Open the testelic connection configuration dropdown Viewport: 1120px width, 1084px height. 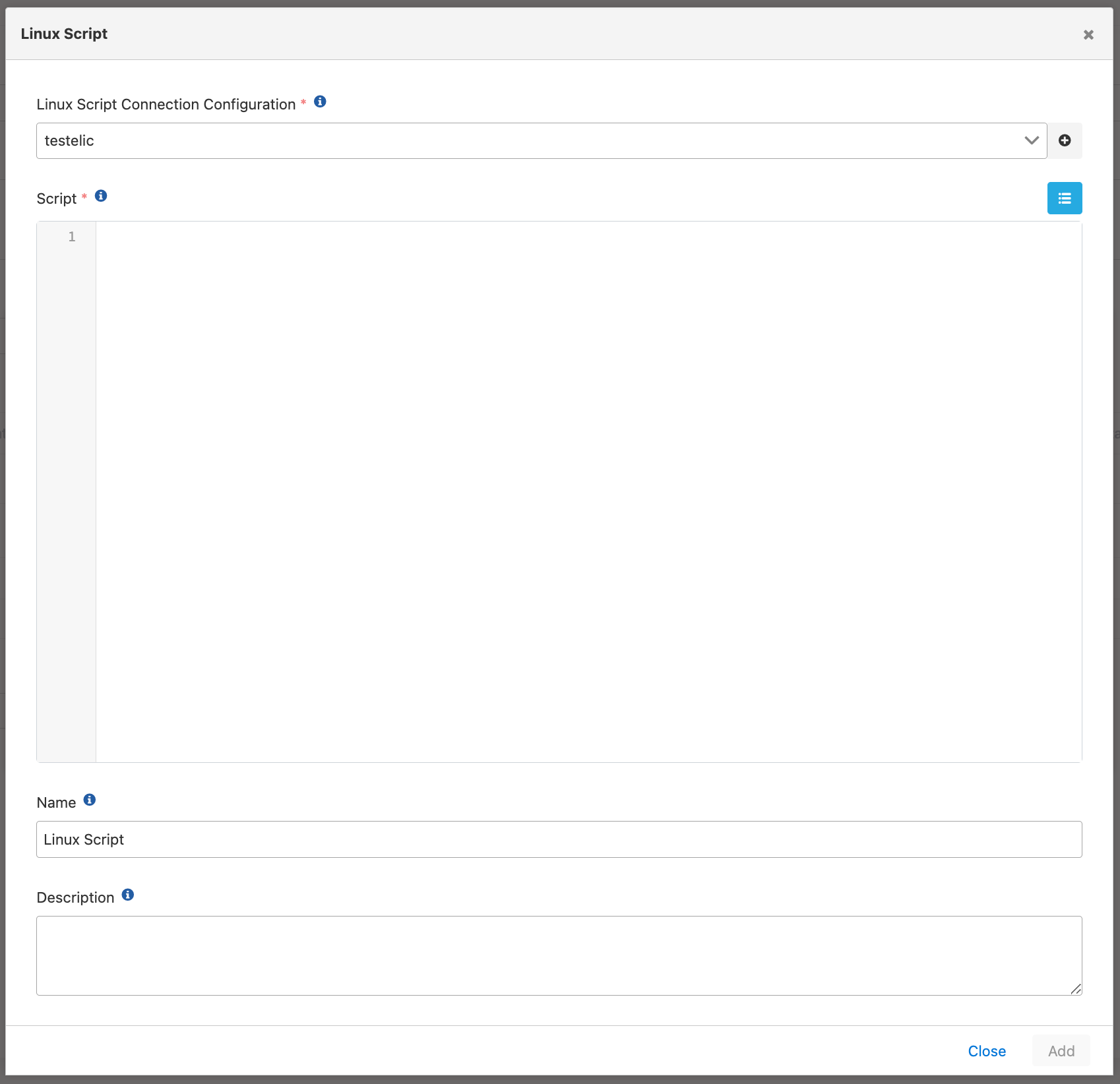[x=541, y=140]
